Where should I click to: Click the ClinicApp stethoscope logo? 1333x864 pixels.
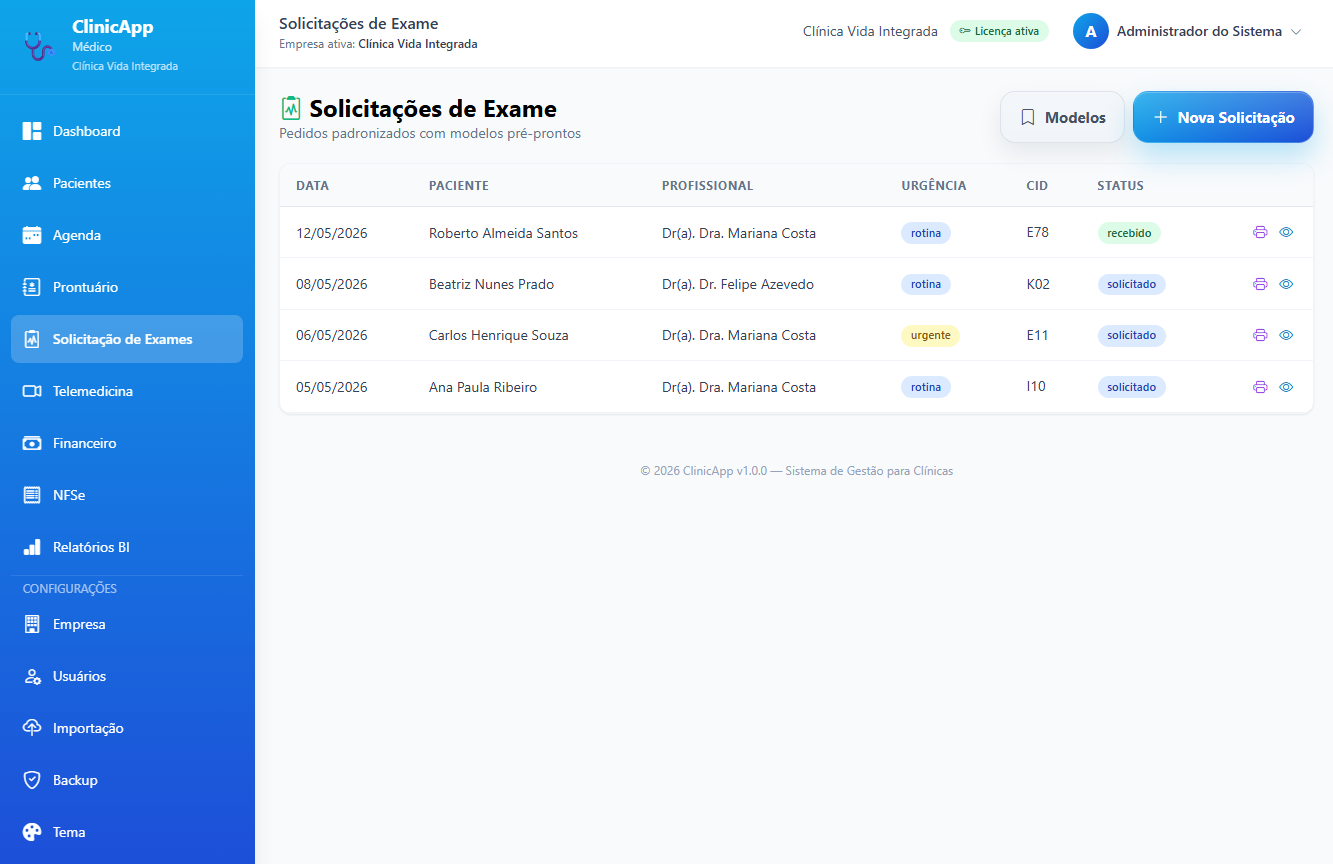pyautogui.click(x=38, y=45)
